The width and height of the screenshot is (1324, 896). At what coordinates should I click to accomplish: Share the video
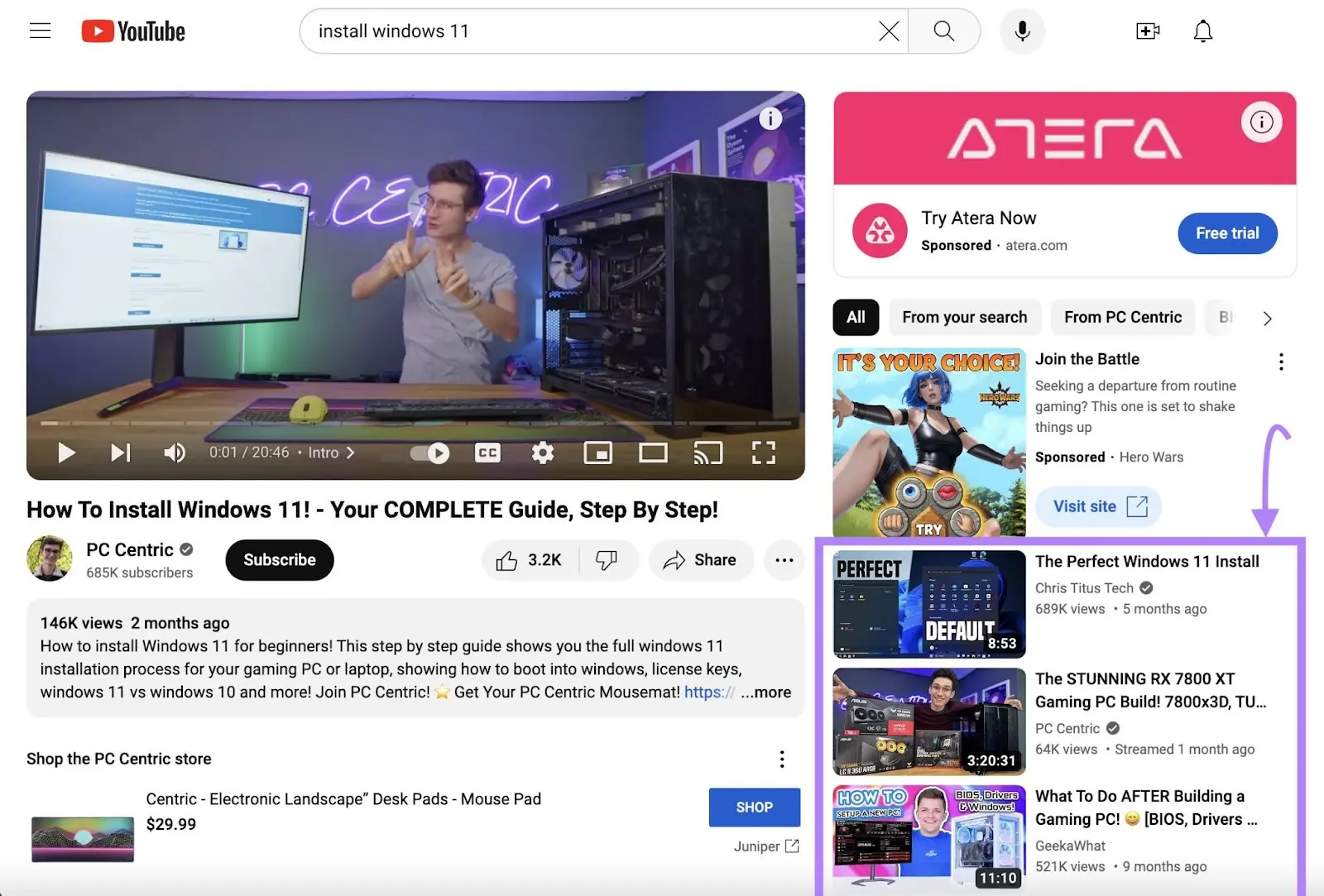tap(701, 560)
